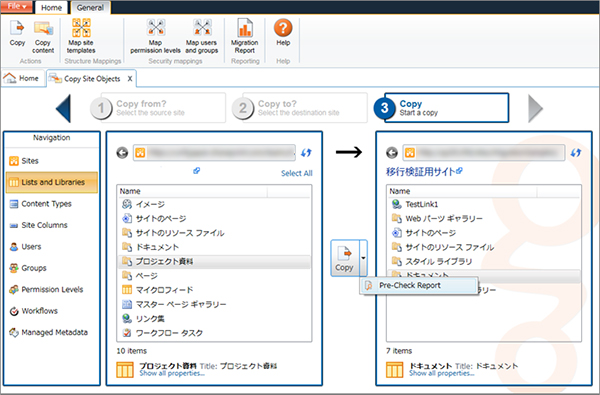Open the Copy button dropdown arrow
The image size is (600, 395).
[364, 258]
